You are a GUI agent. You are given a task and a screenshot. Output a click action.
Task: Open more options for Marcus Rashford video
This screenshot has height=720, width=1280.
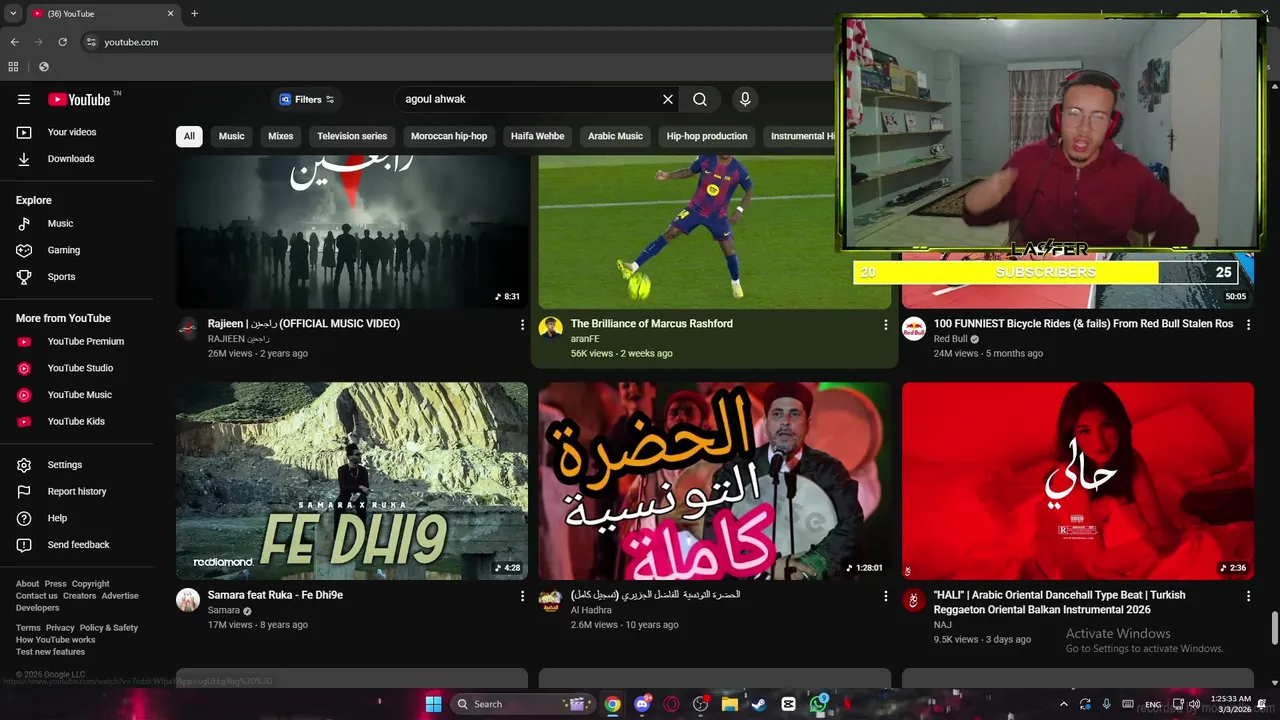pyautogui.click(x=885, y=325)
